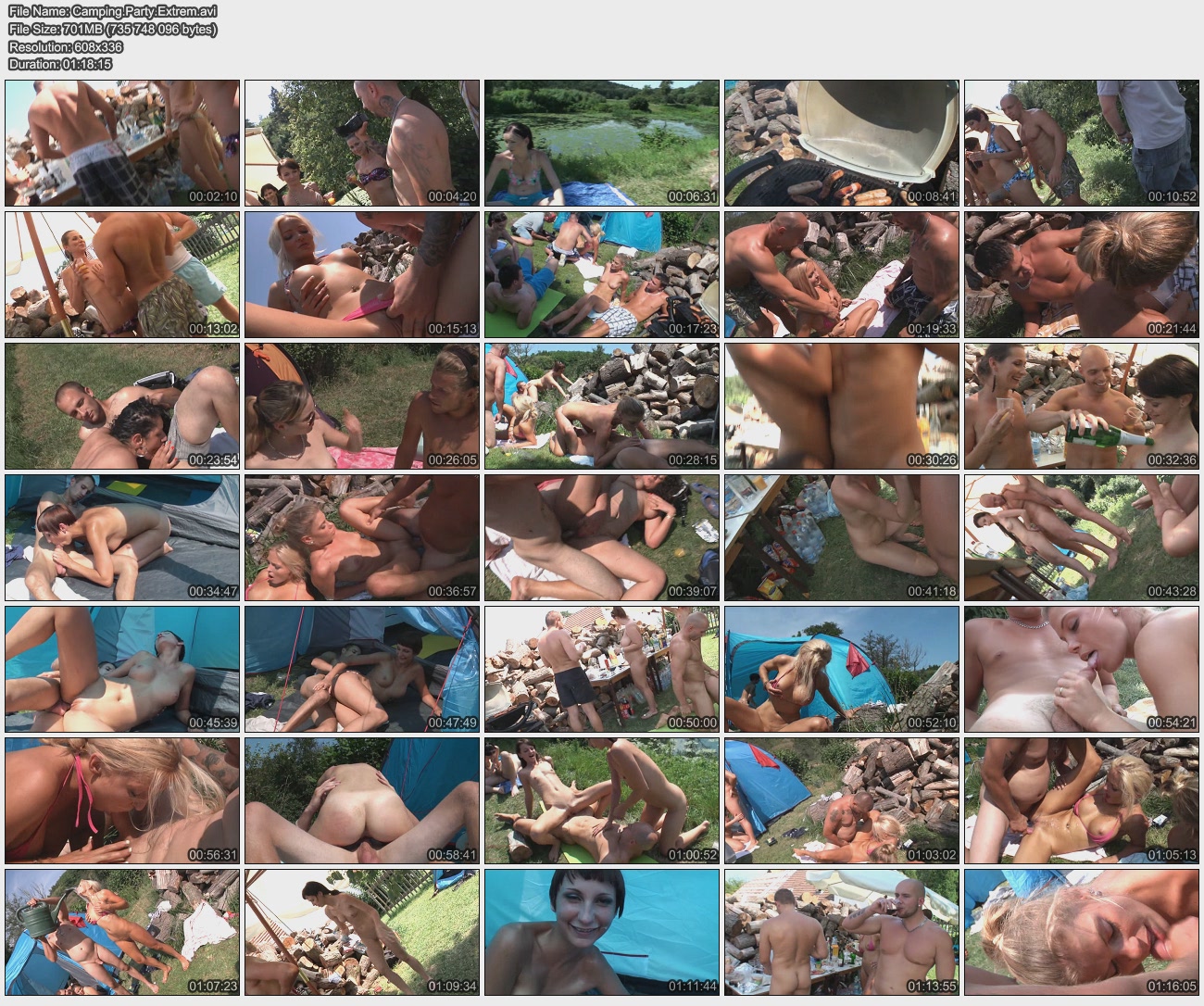Select the frame timestamped 00:26:05
Image resolution: width=1204 pixels, height=1006 pixels.
[362, 406]
